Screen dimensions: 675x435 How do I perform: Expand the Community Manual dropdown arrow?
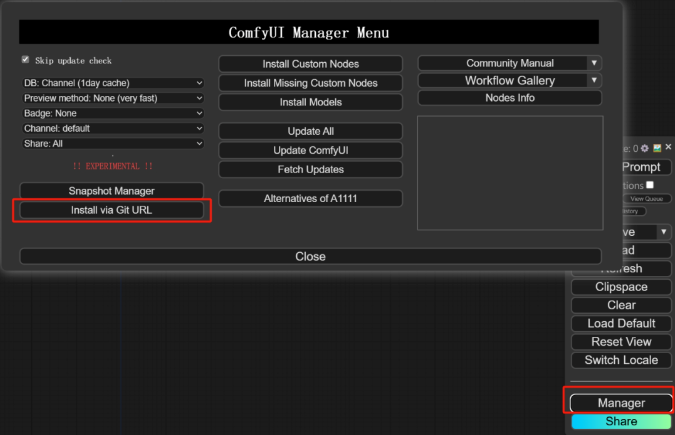[x=594, y=63]
